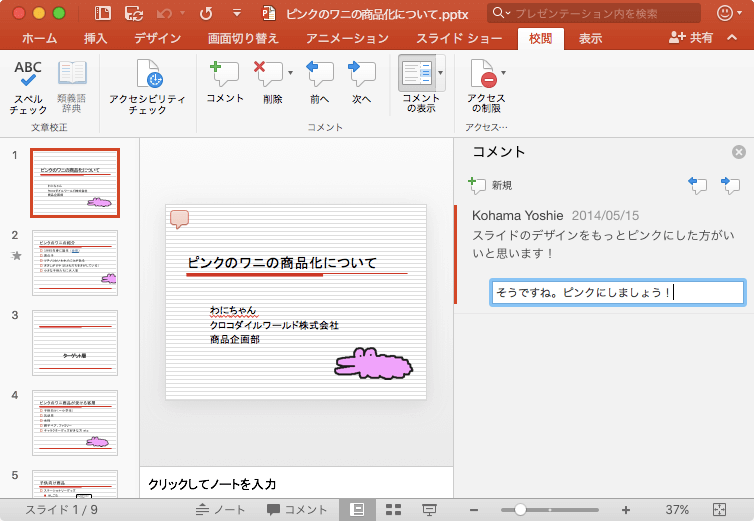The width and height of the screenshot is (754, 521).
Task: Undo the last action
Action: coord(164,13)
